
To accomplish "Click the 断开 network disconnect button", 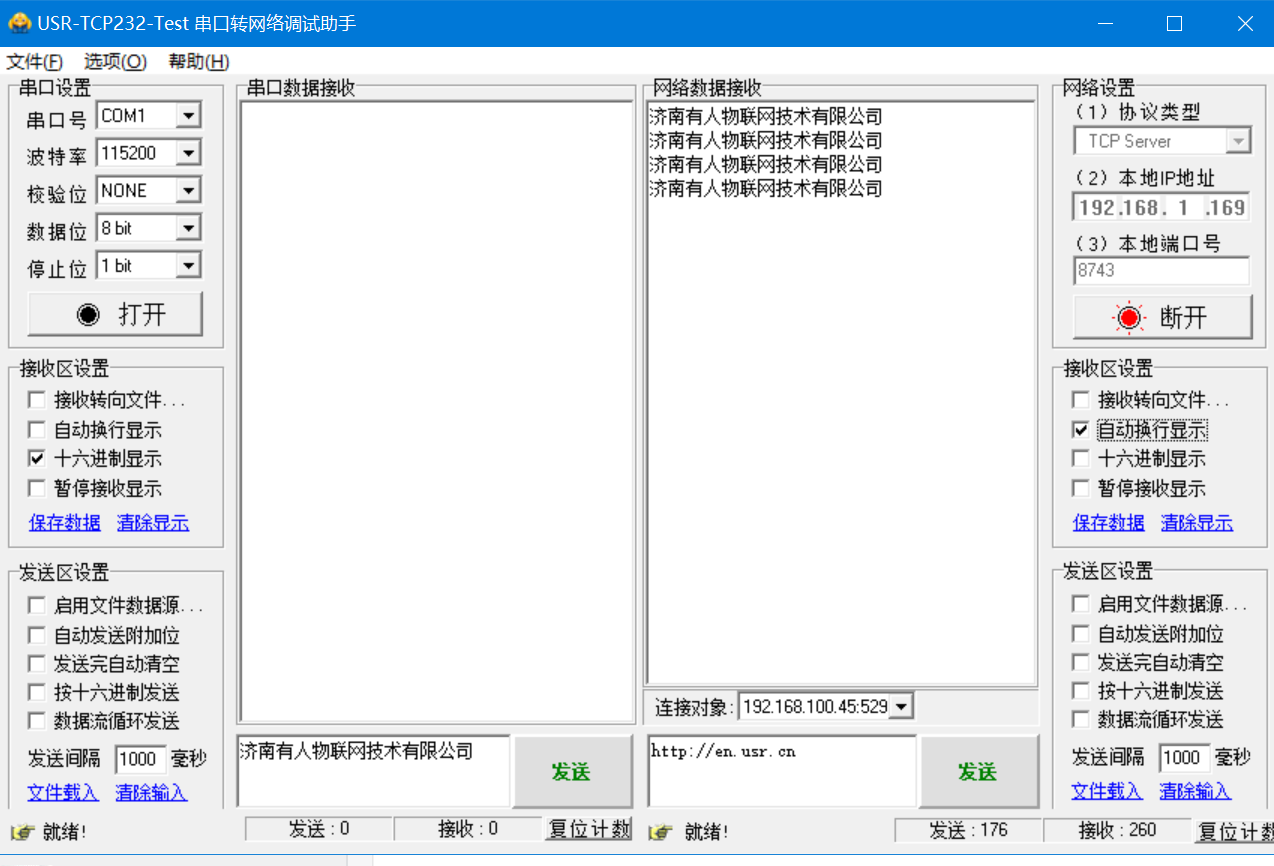I will 1162,318.
